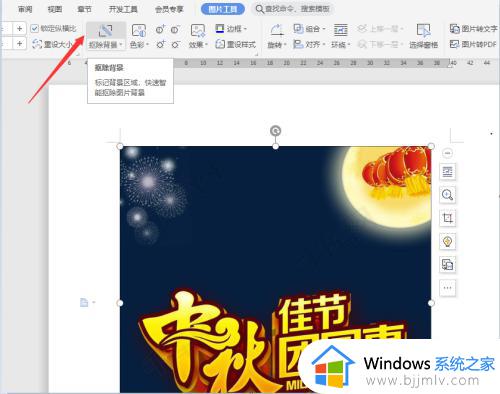
Task: Decrease picture contrast with half-circle minus icon
Action: pos(175,30)
